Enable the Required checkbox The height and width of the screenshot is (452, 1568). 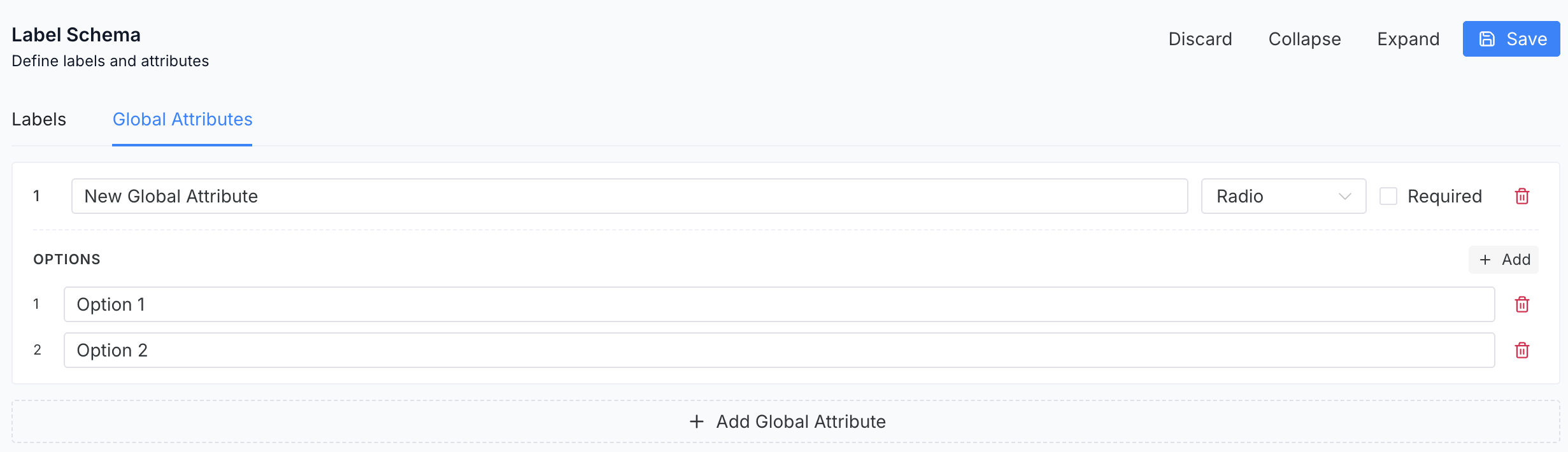coord(1388,196)
